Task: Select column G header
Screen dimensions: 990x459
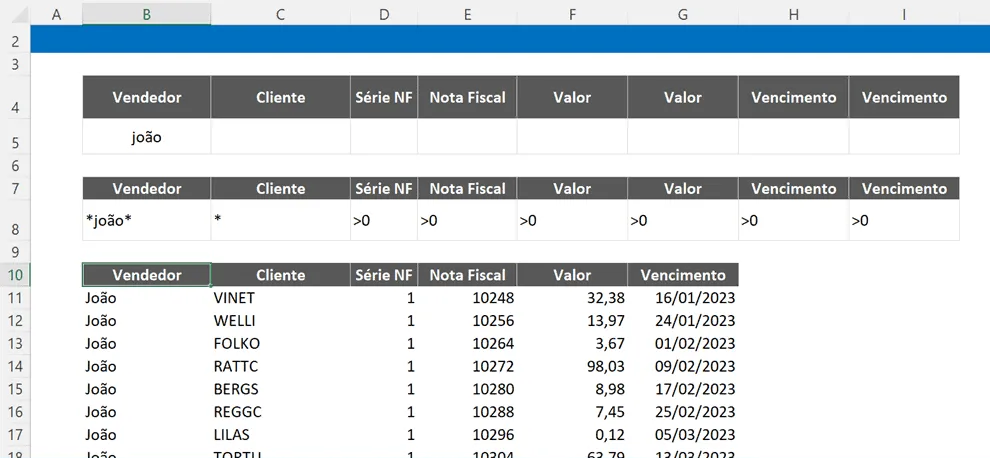Action: point(683,14)
